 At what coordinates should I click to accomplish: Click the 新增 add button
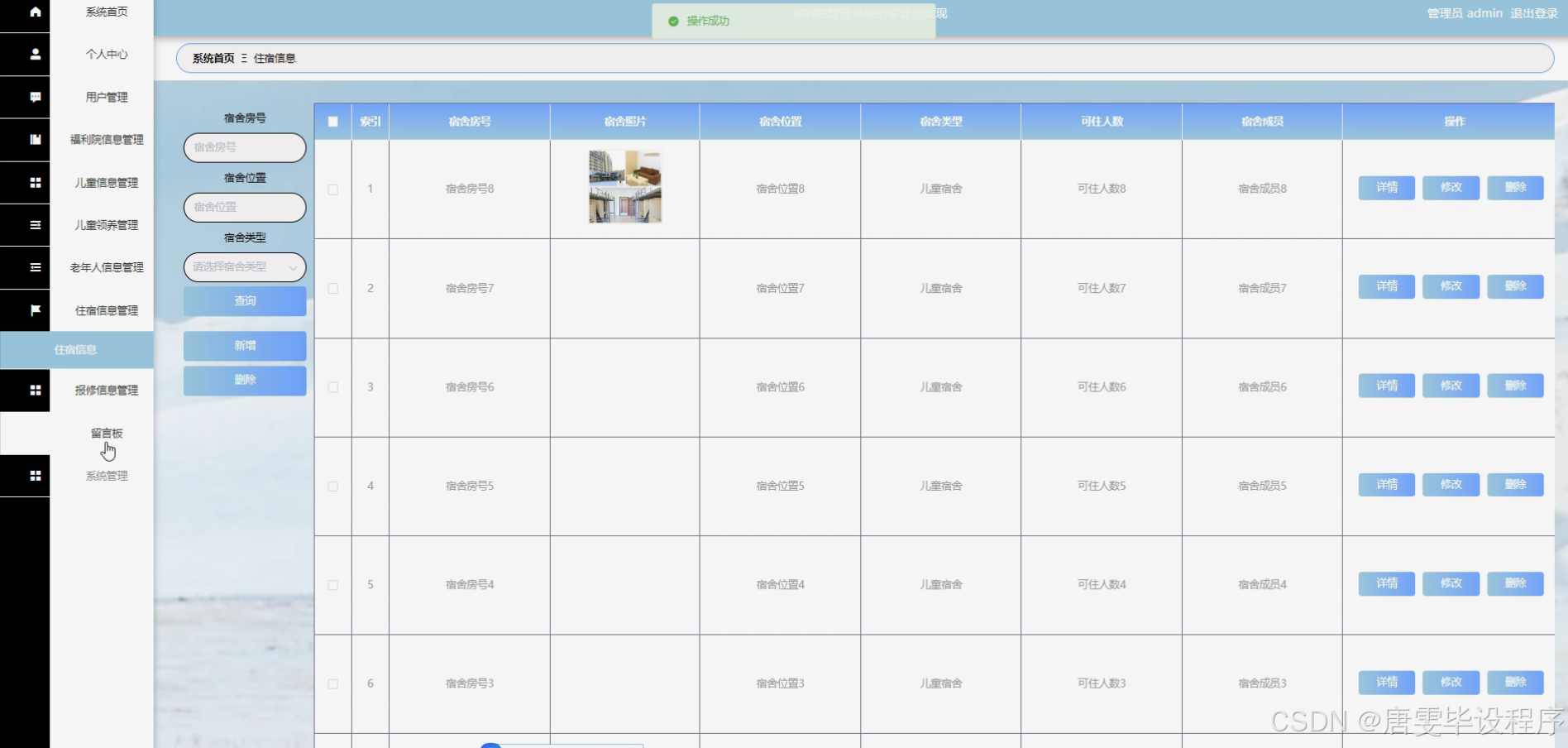[245, 346]
